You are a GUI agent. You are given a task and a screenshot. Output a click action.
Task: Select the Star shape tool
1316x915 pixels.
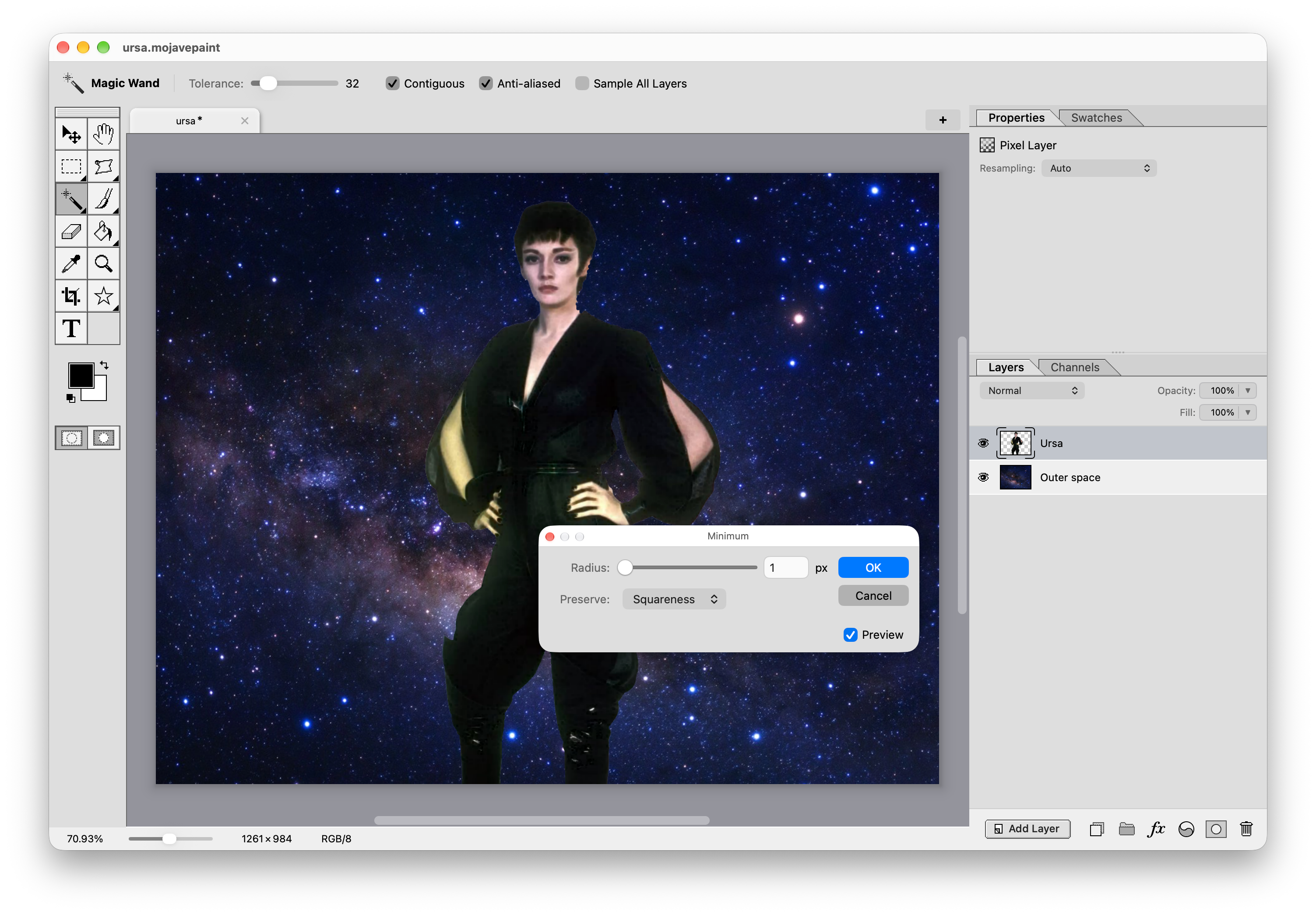104,296
